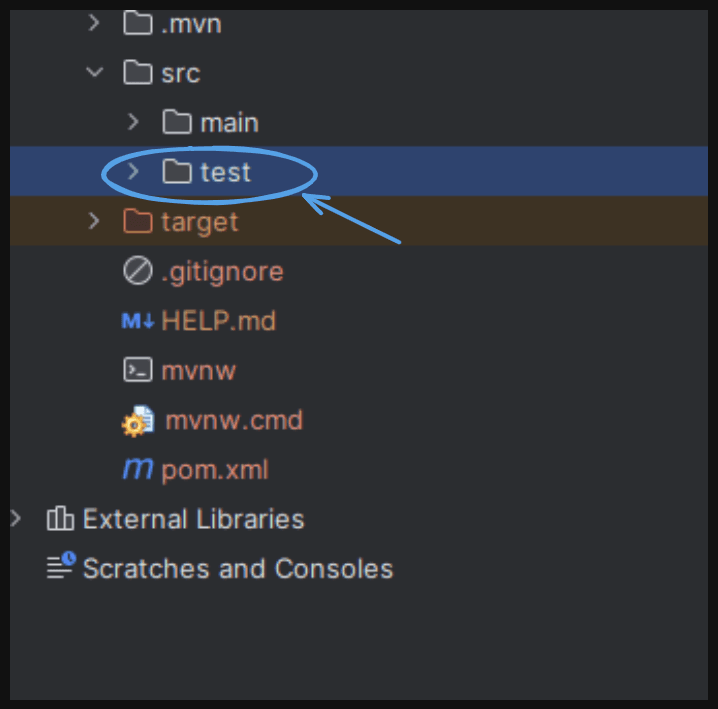Click the gear file icon for mvnw.cmd
Image resolution: width=718 pixels, height=709 pixels.
pyautogui.click(x=138, y=420)
